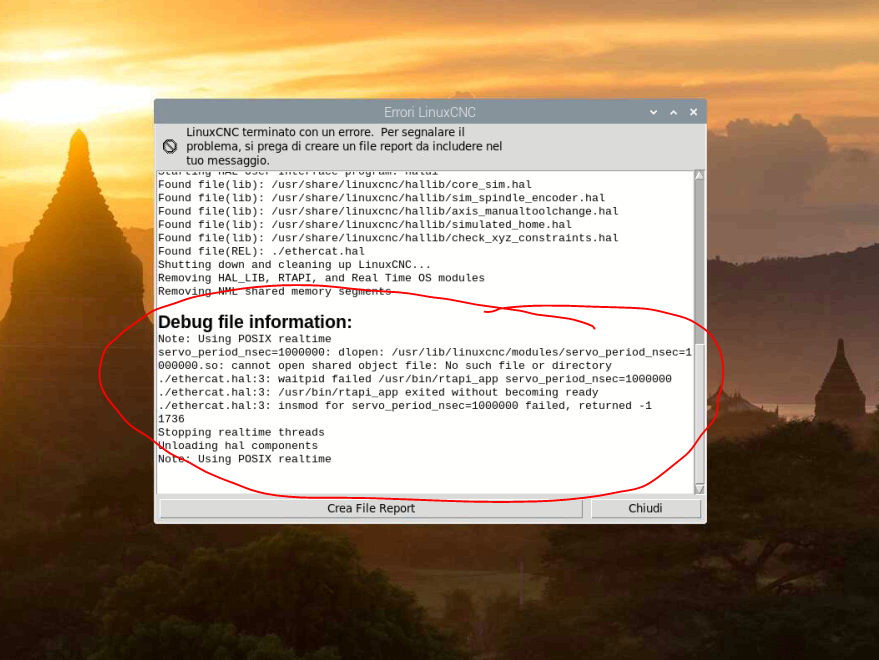Close the dialog with Chiudi button
This screenshot has height=660, width=879.
point(645,508)
